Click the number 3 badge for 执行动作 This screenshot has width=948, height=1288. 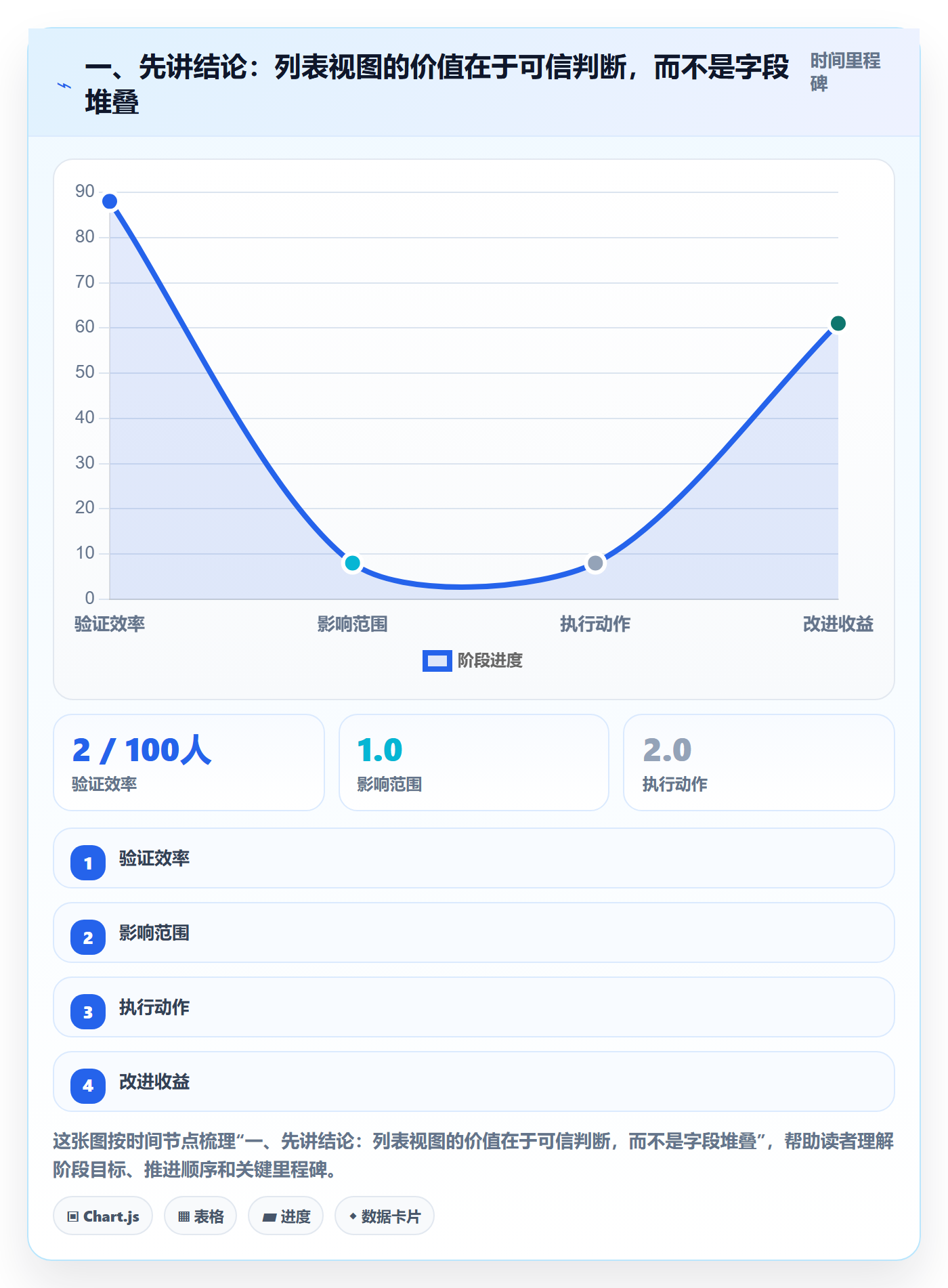[88, 1012]
